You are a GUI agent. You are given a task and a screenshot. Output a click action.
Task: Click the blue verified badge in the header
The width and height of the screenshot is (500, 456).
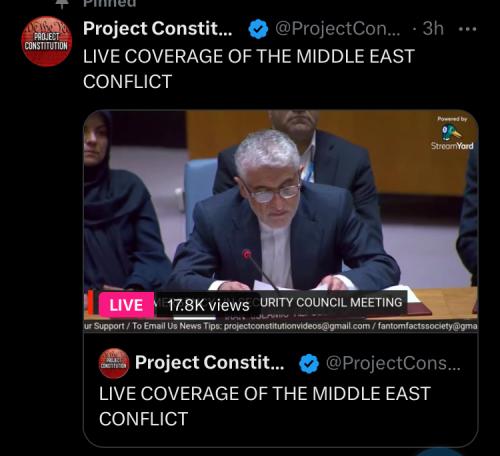(258, 29)
